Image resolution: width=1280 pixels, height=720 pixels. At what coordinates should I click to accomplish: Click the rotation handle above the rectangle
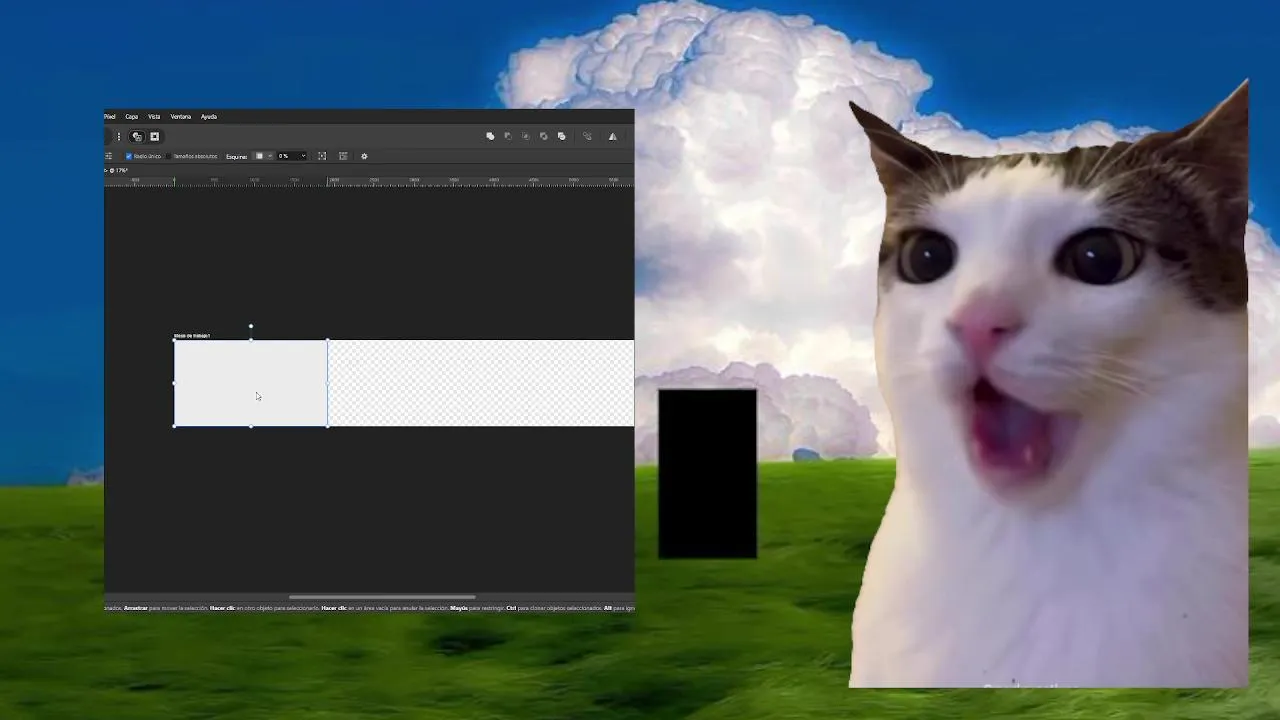coord(251,326)
